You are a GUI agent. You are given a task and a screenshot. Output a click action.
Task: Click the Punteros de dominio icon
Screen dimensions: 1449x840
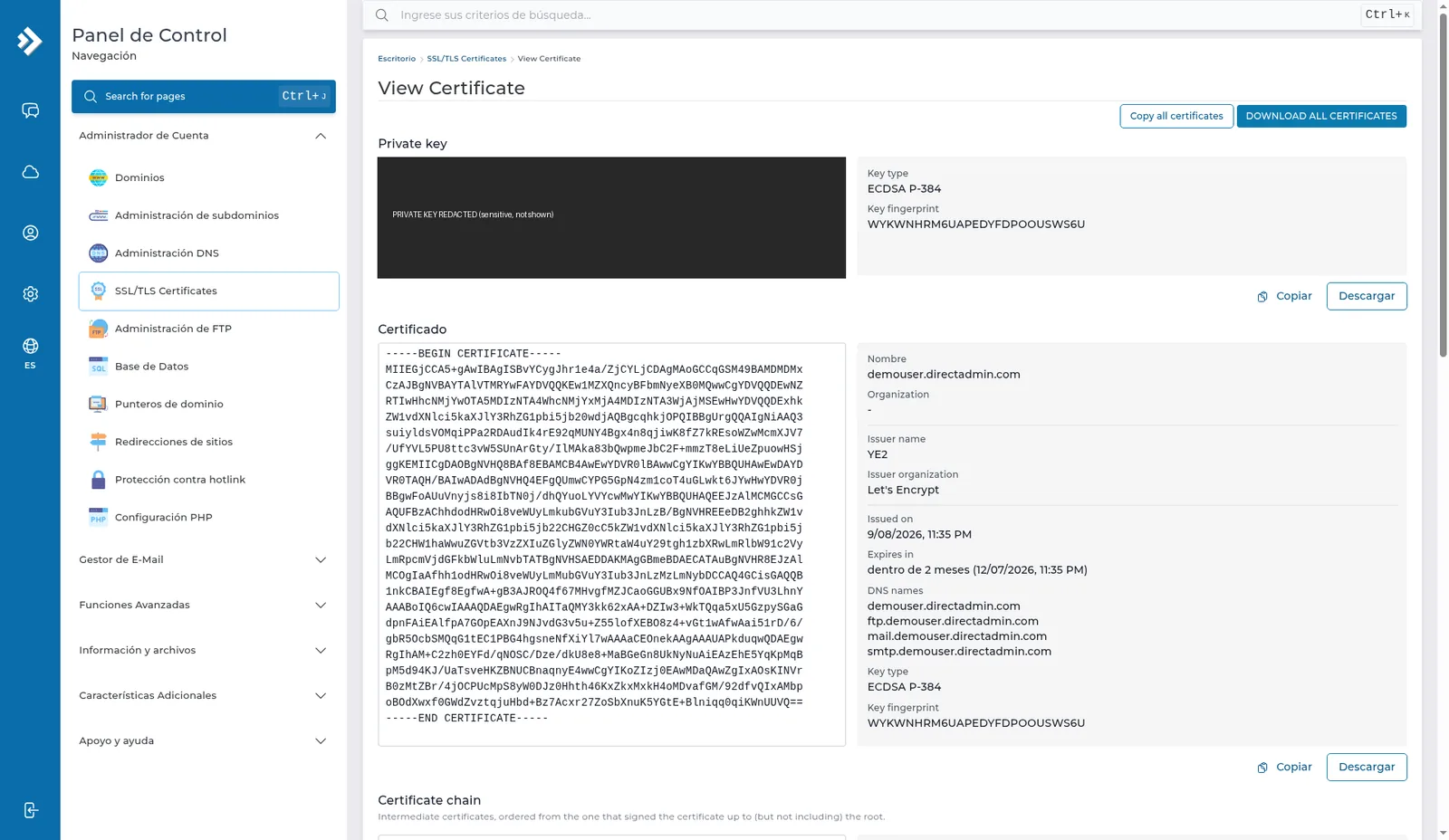[x=98, y=405]
